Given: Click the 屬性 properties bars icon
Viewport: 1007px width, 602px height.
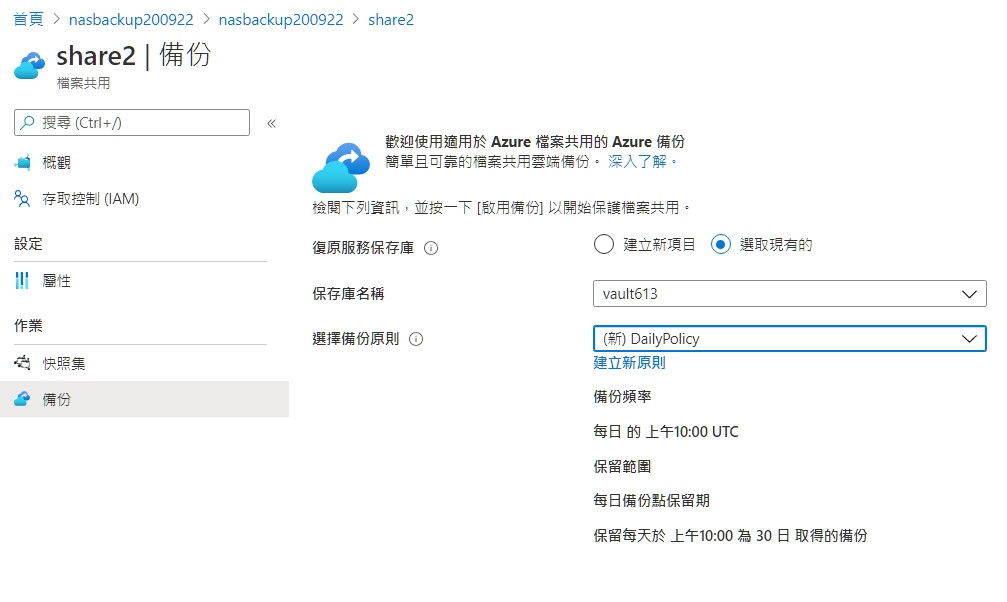Looking at the screenshot, I should tap(22, 281).
